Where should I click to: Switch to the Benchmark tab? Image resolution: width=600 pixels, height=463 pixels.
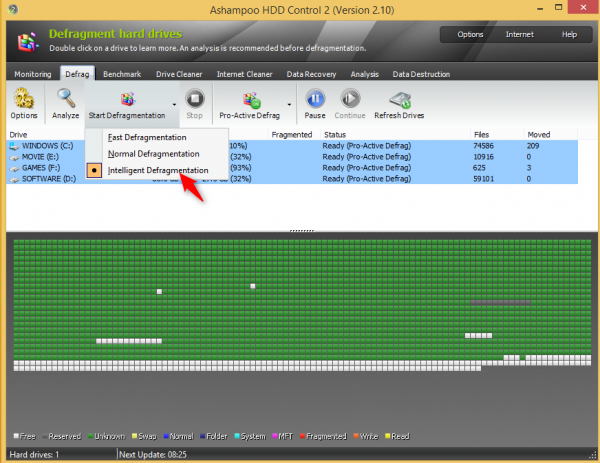(x=122, y=74)
